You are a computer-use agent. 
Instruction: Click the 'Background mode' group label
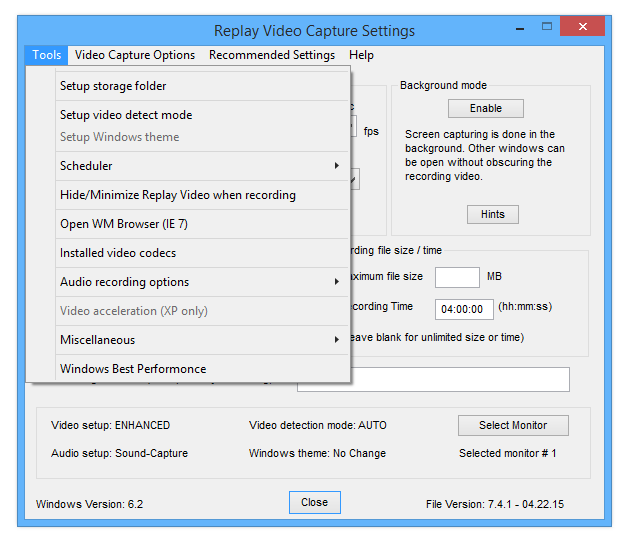coord(443,85)
